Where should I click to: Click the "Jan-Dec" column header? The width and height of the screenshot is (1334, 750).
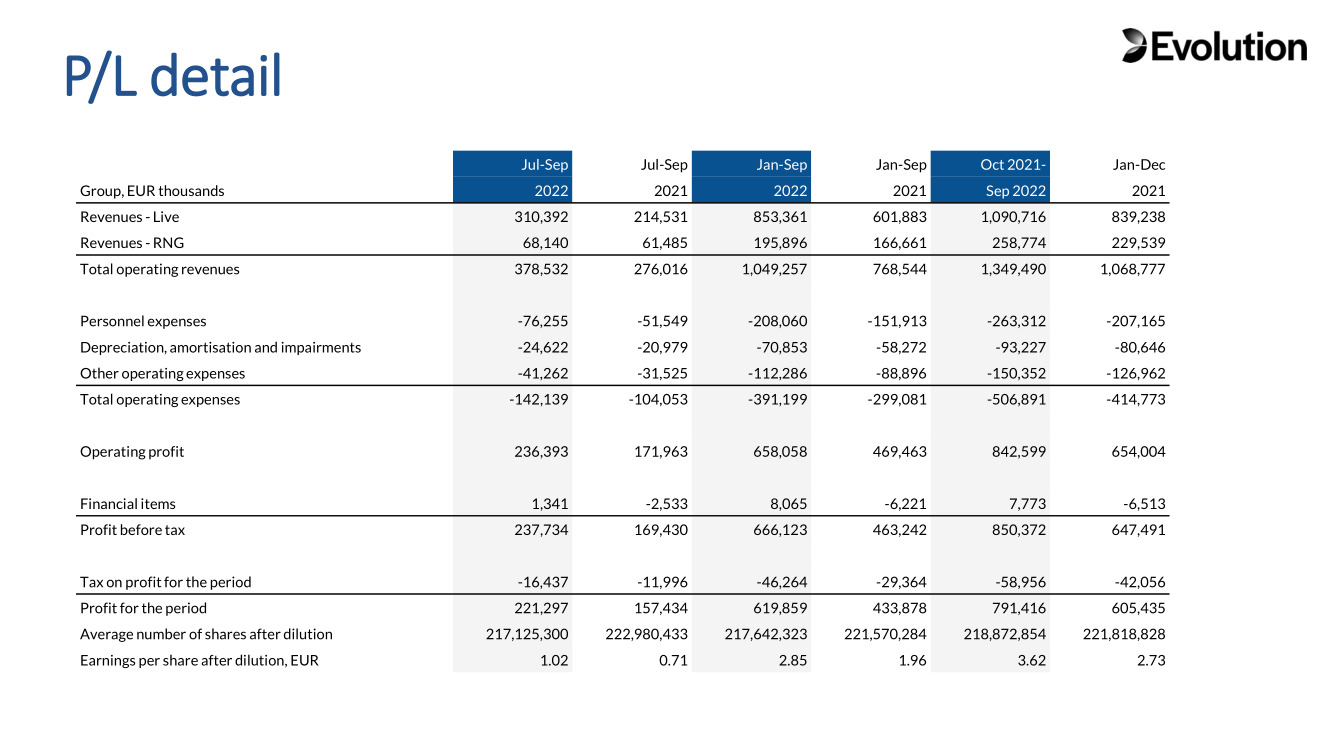coord(1139,165)
